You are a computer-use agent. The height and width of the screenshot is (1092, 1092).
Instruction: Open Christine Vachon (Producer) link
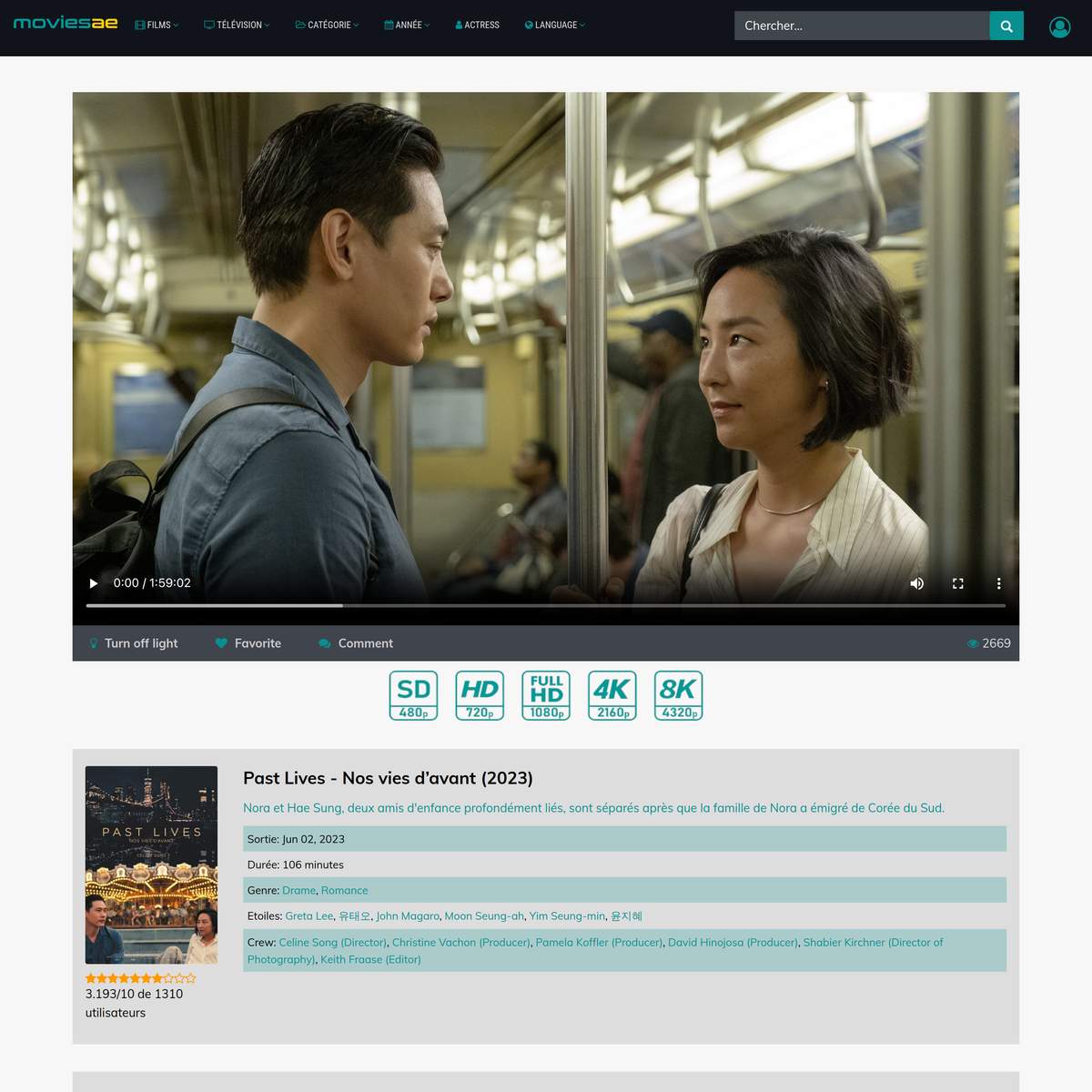(x=461, y=943)
